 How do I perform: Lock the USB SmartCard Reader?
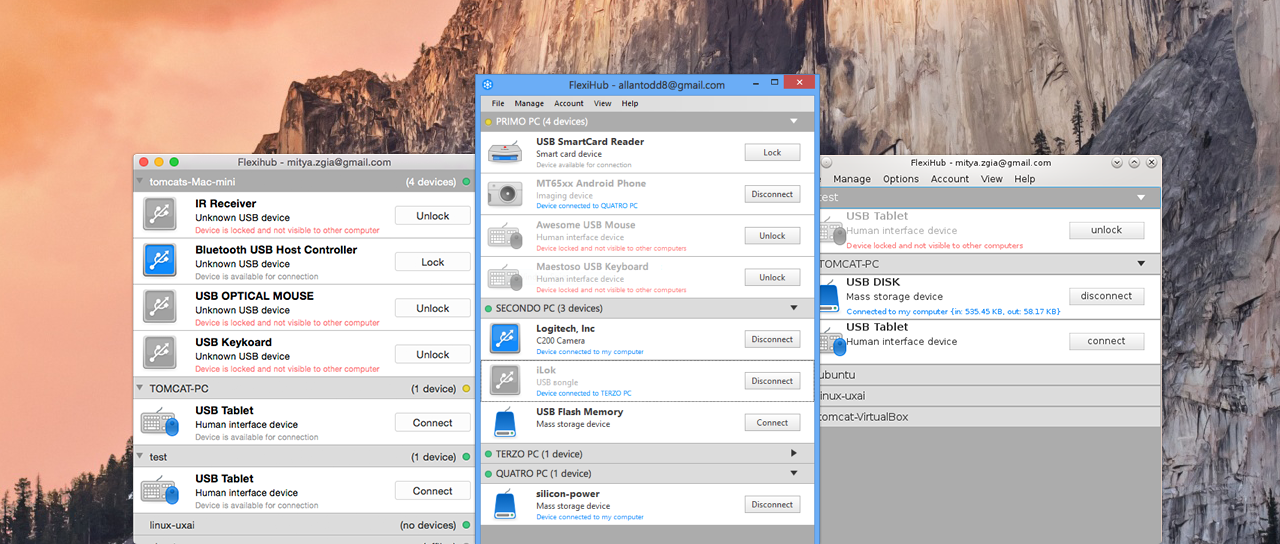tap(772, 153)
